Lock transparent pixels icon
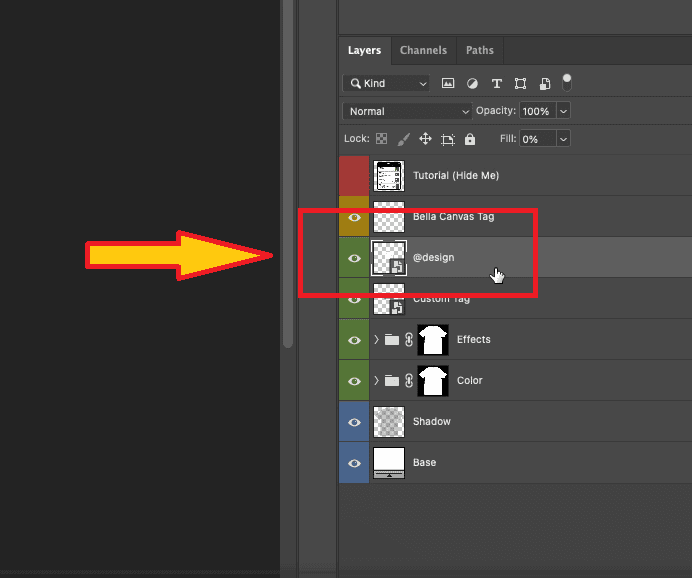Image resolution: width=692 pixels, height=579 pixels. [381, 139]
